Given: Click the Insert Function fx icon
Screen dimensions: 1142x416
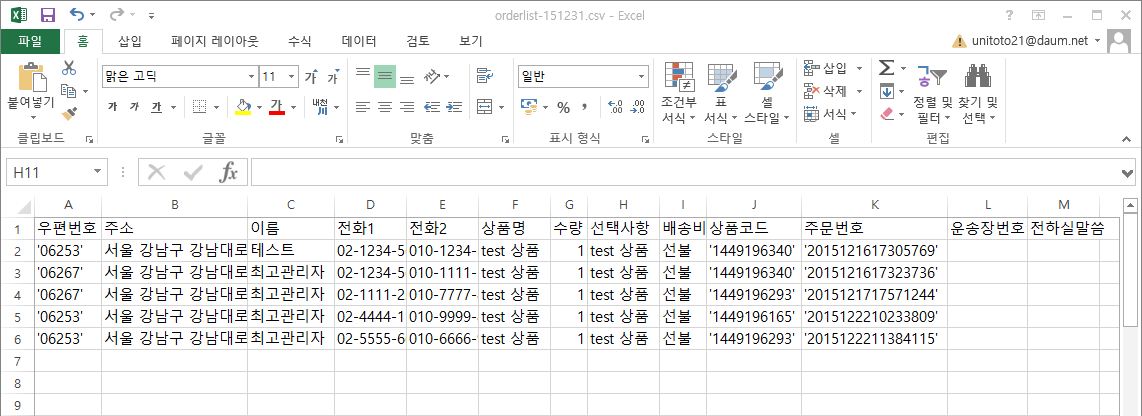Looking at the screenshot, I should coord(229,172).
